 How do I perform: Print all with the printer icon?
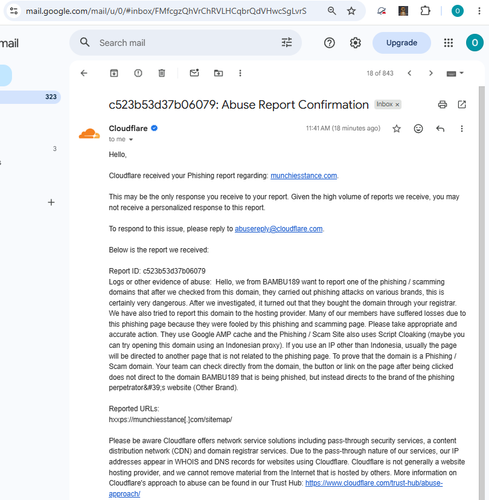[x=442, y=105]
